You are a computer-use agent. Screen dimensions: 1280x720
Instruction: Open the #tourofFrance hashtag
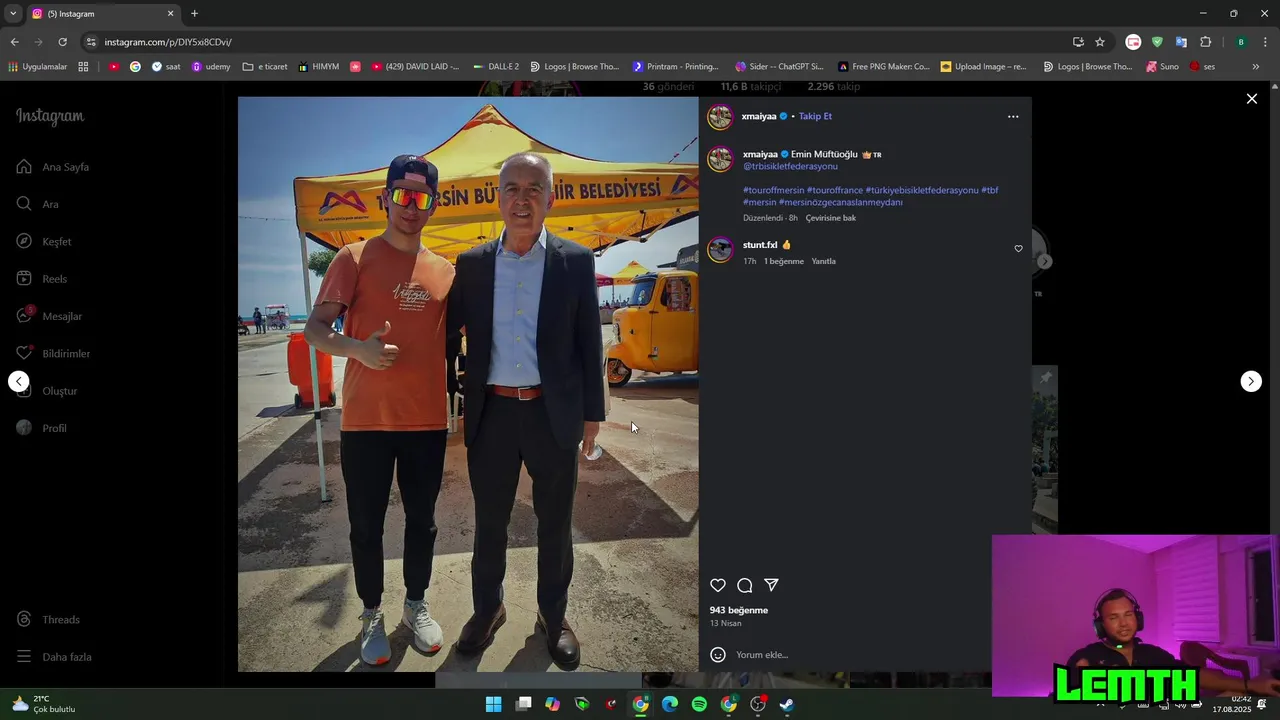click(835, 190)
